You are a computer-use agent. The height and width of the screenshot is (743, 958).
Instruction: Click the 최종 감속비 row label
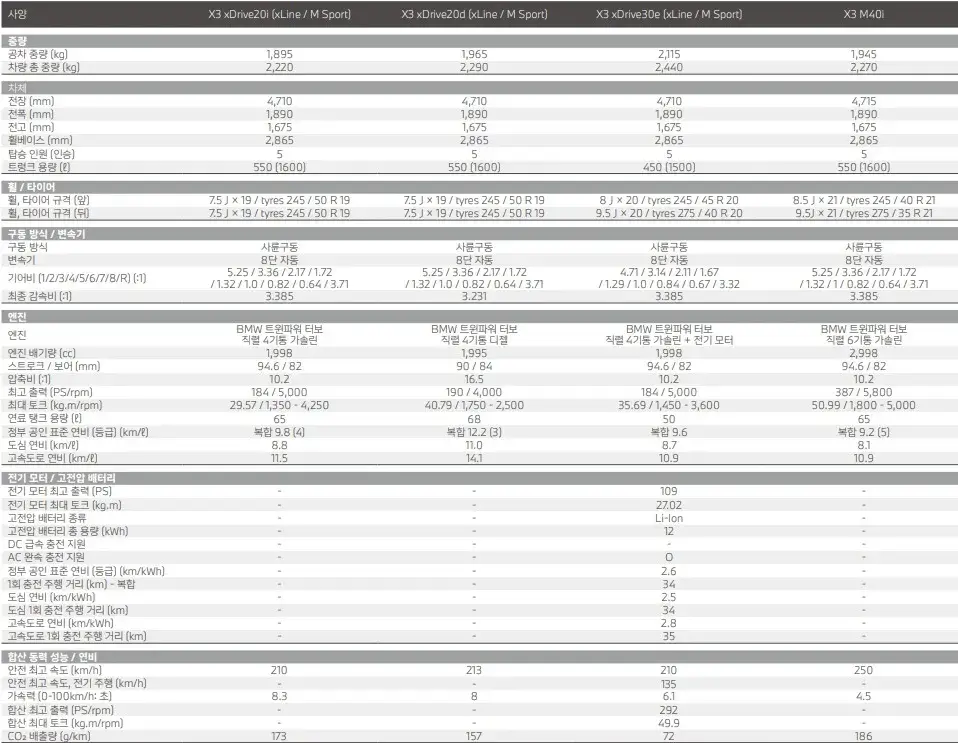click(40, 296)
